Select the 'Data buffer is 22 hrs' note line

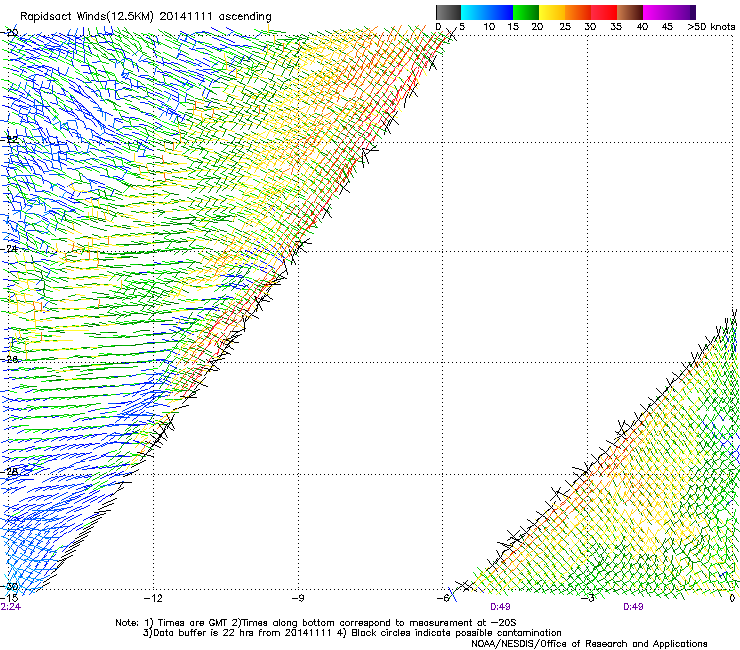point(352,633)
